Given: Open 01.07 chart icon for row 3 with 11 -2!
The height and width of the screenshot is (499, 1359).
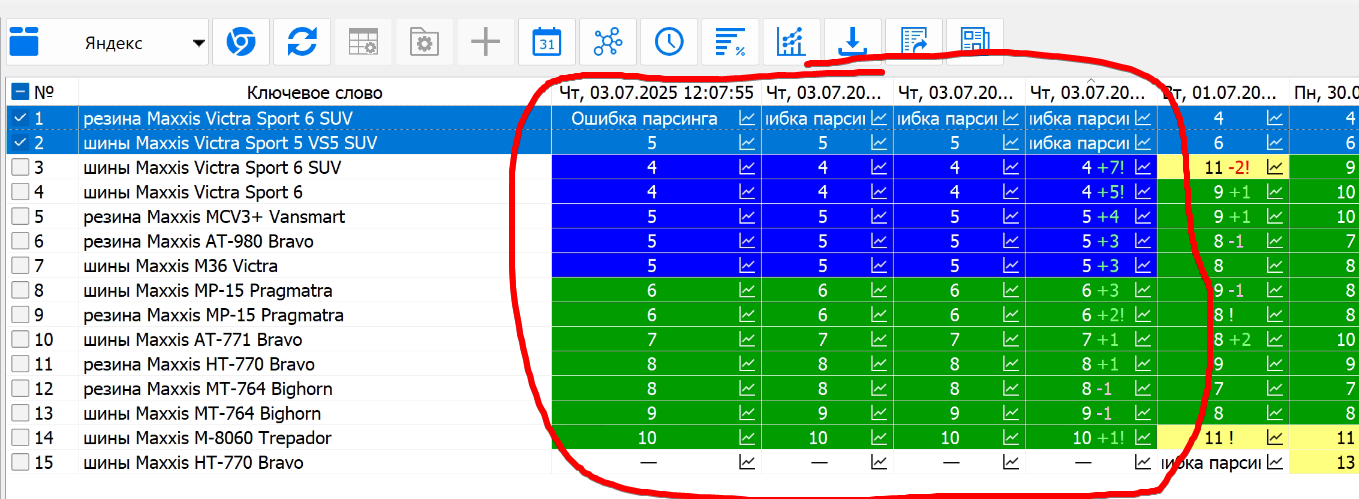Looking at the screenshot, I should (1275, 168).
